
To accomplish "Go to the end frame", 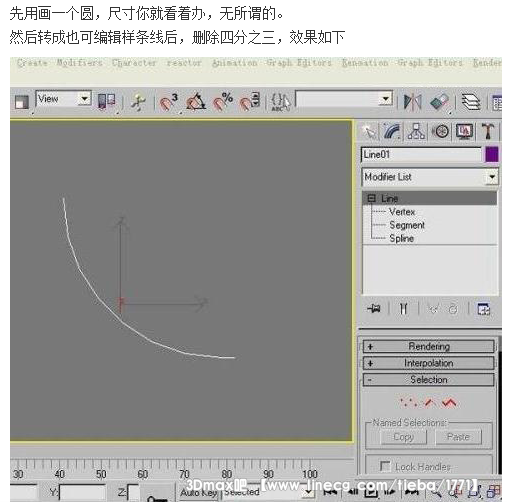I will (x=413, y=492).
